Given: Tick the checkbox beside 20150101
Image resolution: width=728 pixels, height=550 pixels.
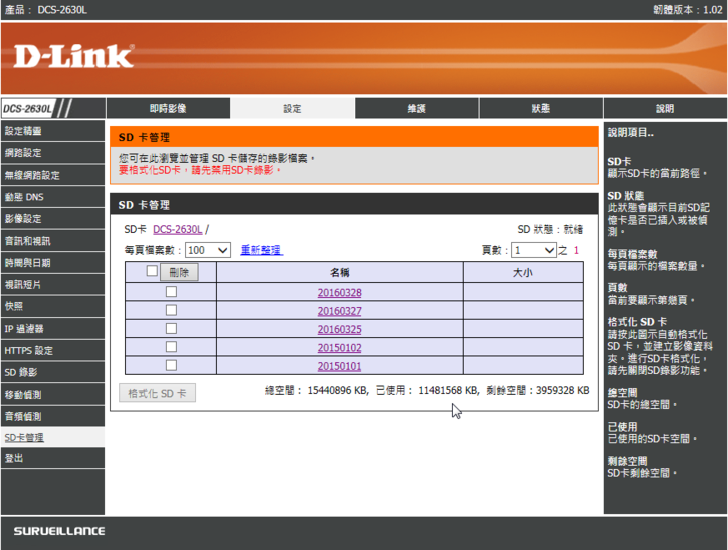Looking at the screenshot, I should pos(170,365).
